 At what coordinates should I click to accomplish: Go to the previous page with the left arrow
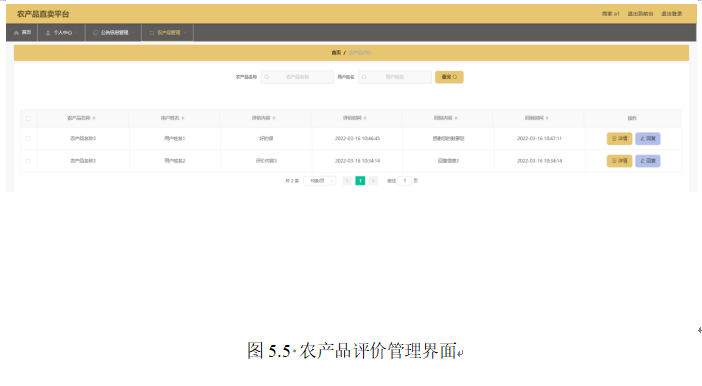(347, 180)
